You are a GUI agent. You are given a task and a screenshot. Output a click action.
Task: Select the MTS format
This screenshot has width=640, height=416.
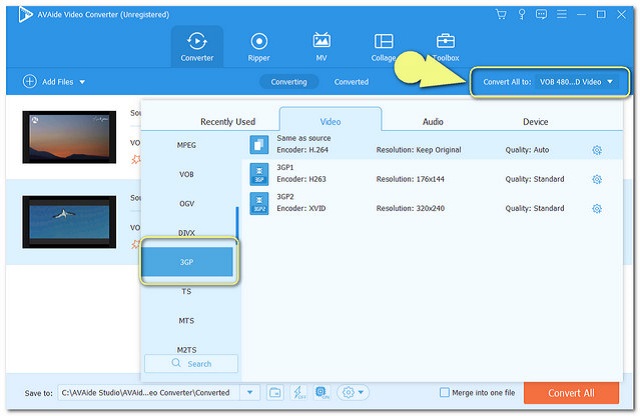[186, 321]
